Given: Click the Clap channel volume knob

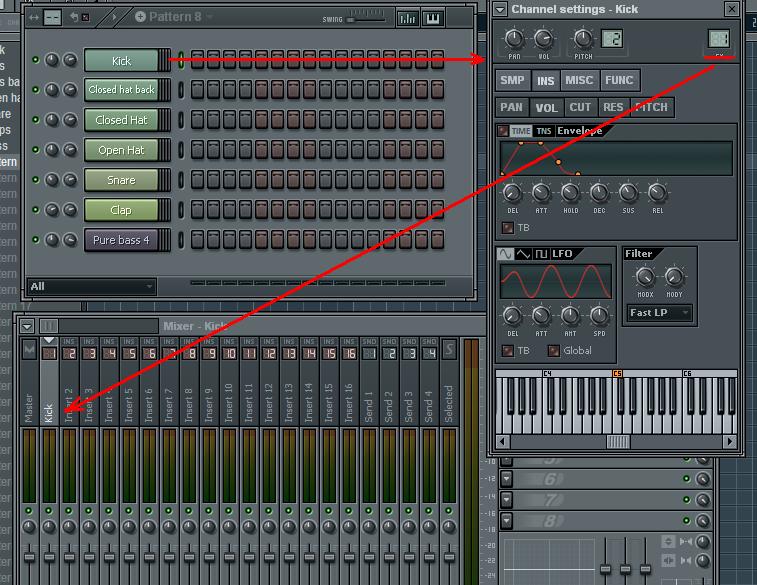Looking at the screenshot, I should [x=70, y=210].
